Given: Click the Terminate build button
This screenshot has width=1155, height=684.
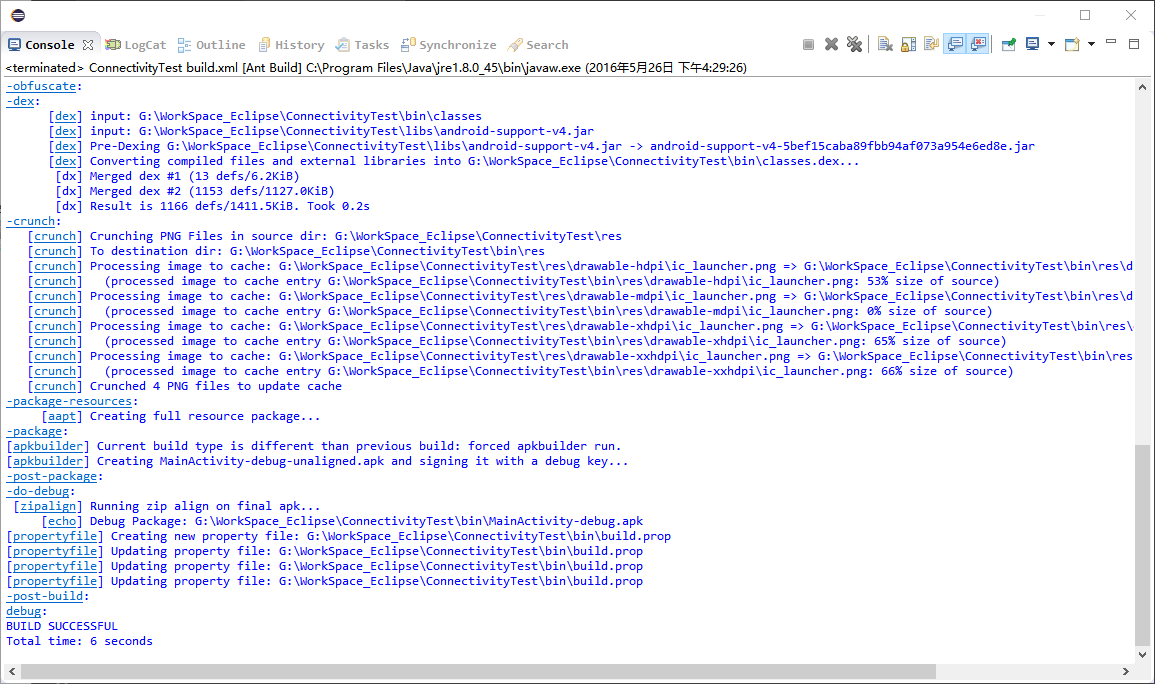Looking at the screenshot, I should [808, 44].
